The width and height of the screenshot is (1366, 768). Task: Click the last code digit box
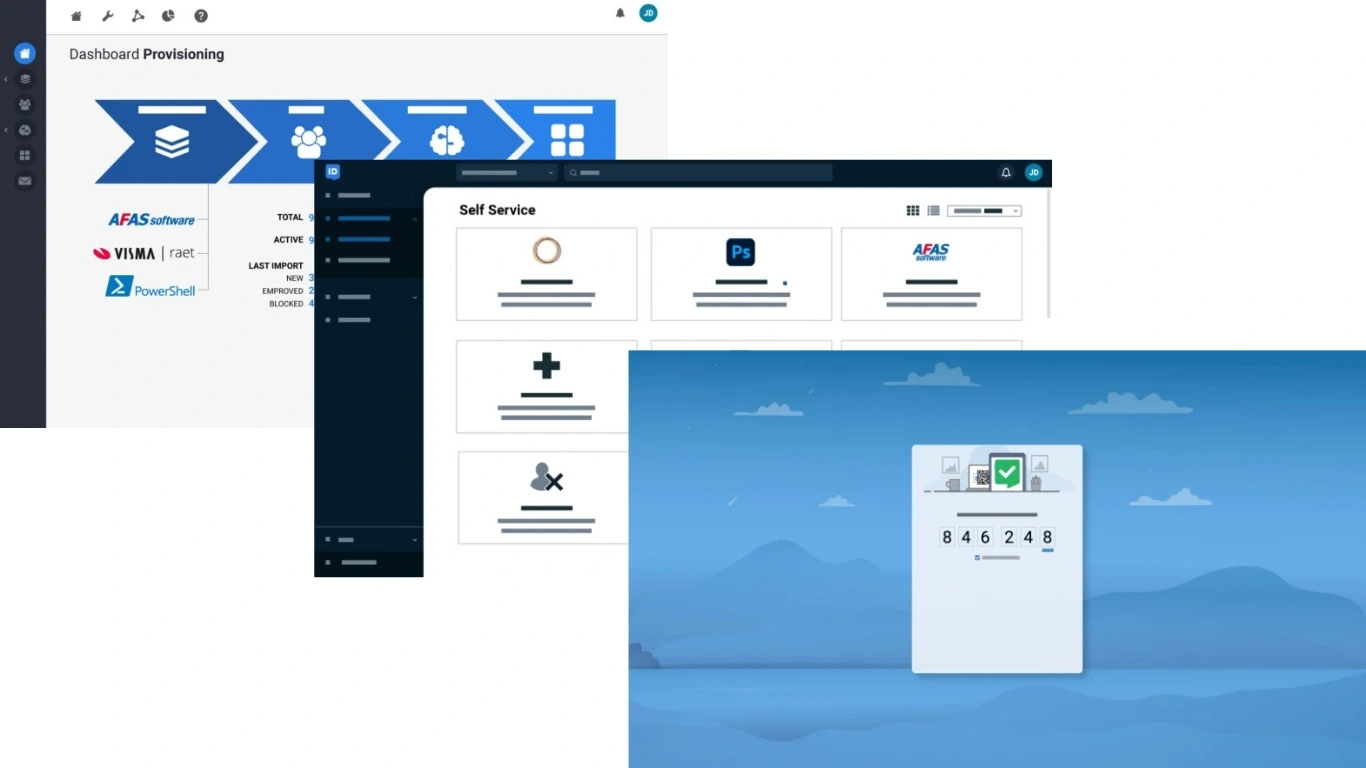[x=1047, y=538]
